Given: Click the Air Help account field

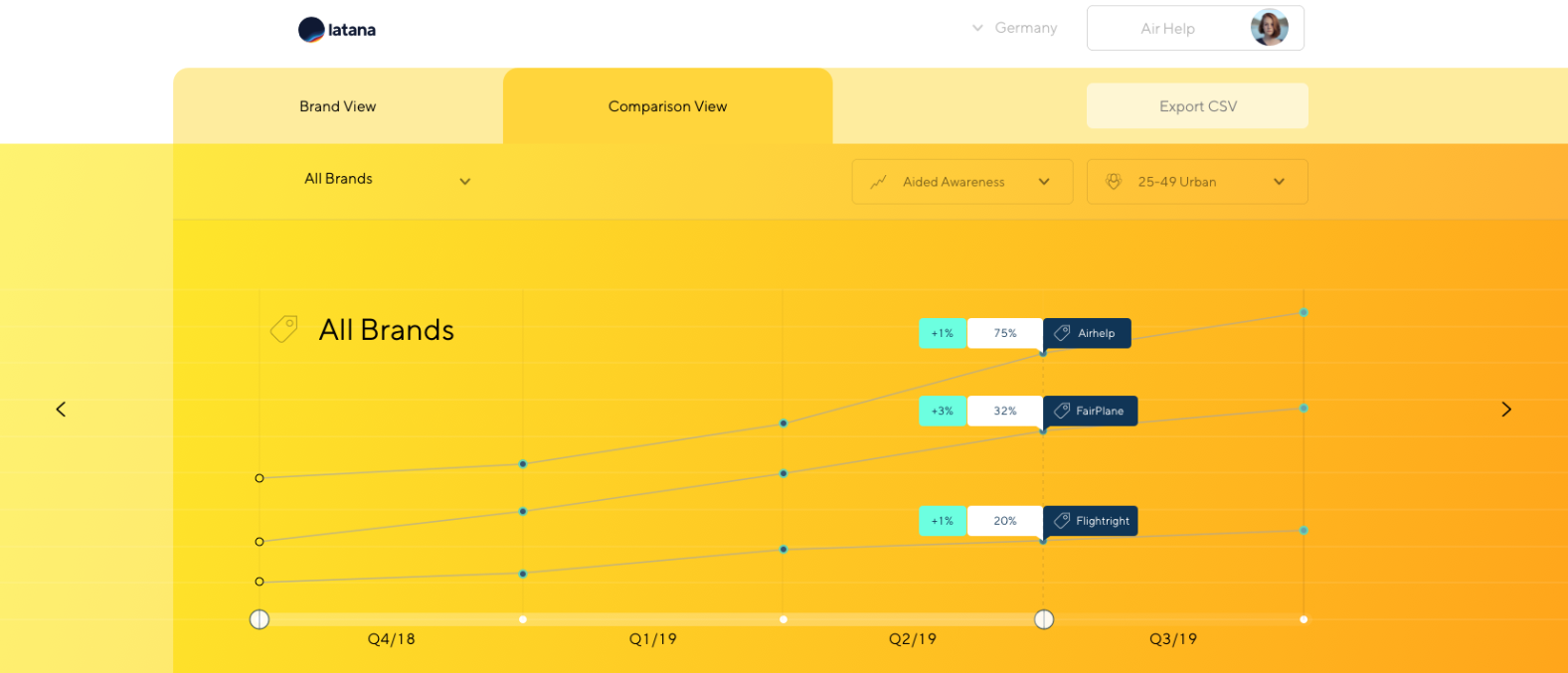Looking at the screenshot, I should [1195, 28].
